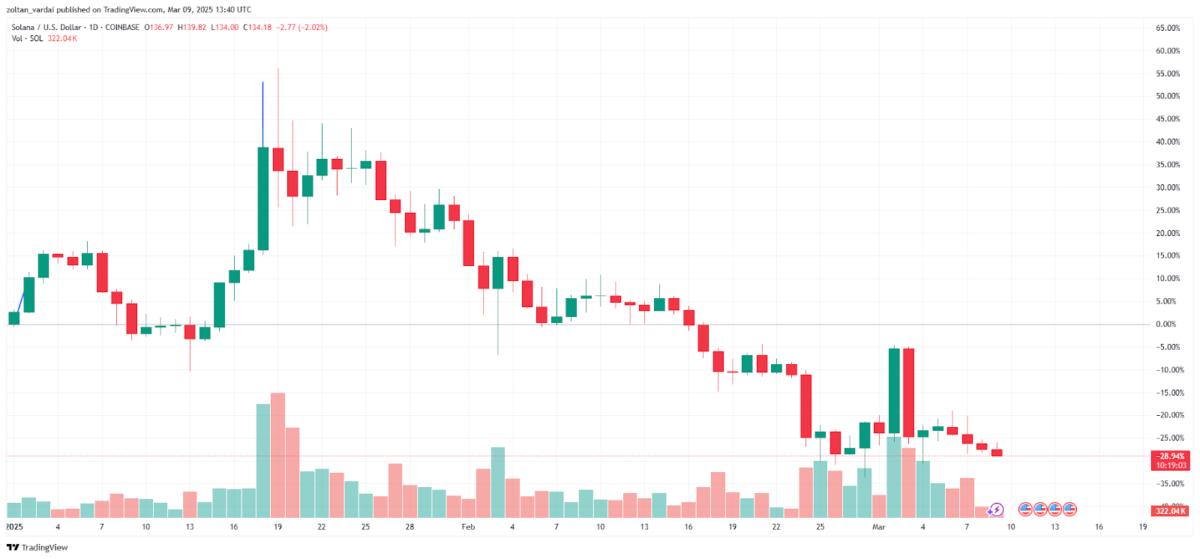Open the second US flag economic event
Viewport: 1200px width, 559px height.
pyautogui.click(x=1039, y=509)
